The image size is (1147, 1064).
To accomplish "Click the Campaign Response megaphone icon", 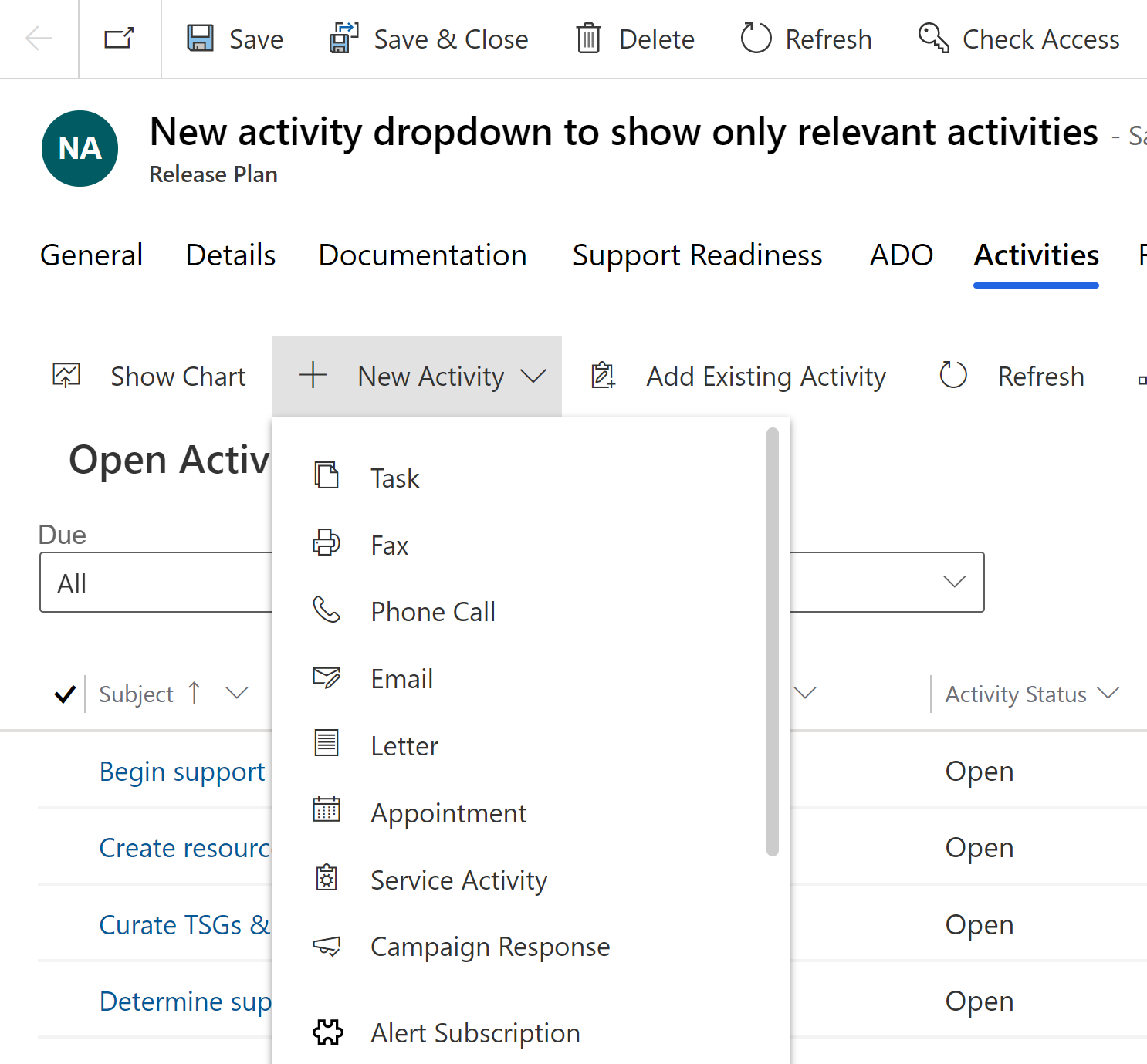I will 327,946.
